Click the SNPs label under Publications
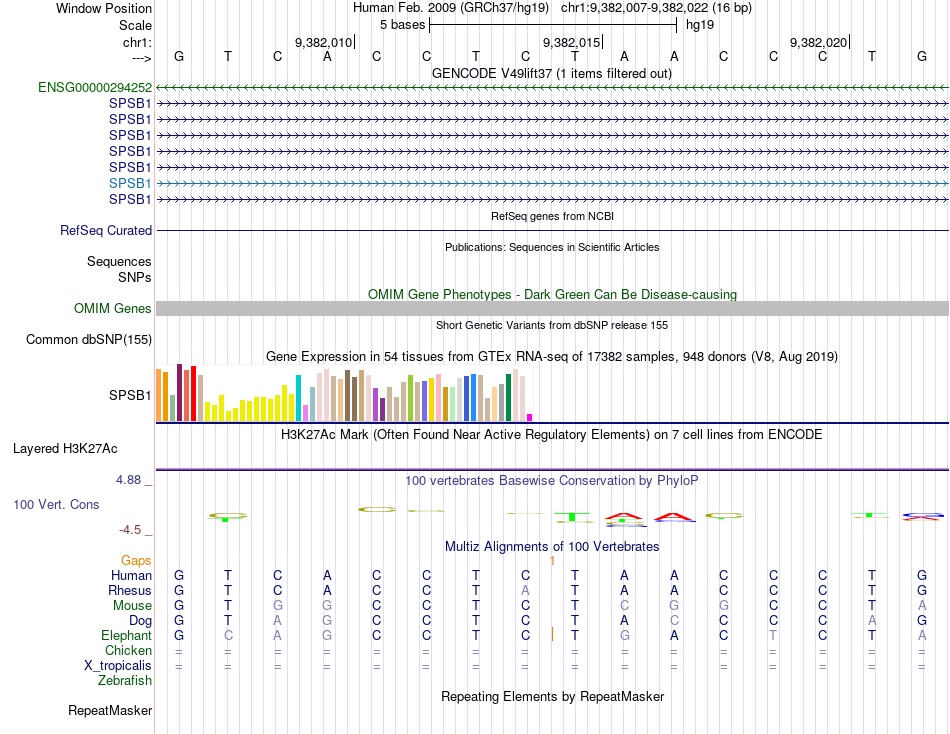 pos(135,277)
